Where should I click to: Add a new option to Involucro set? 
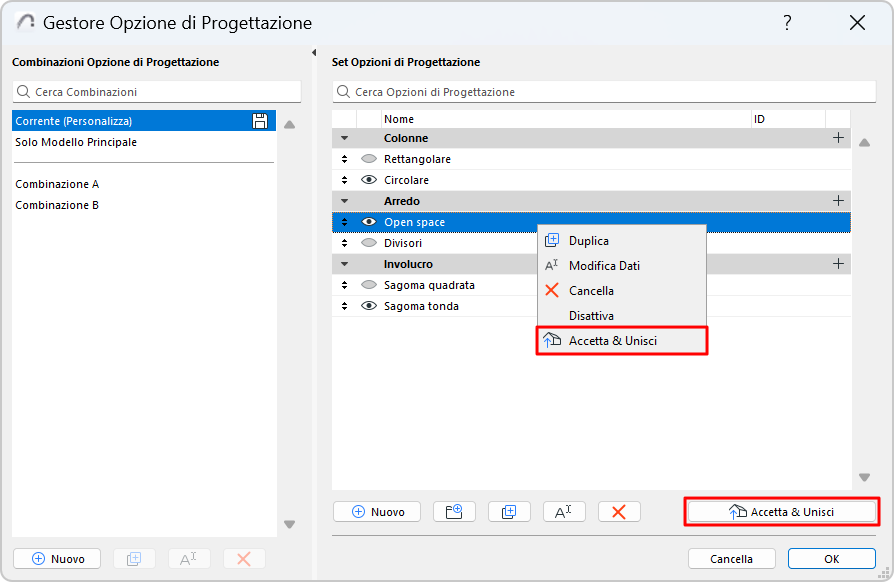tap(838, 264)
